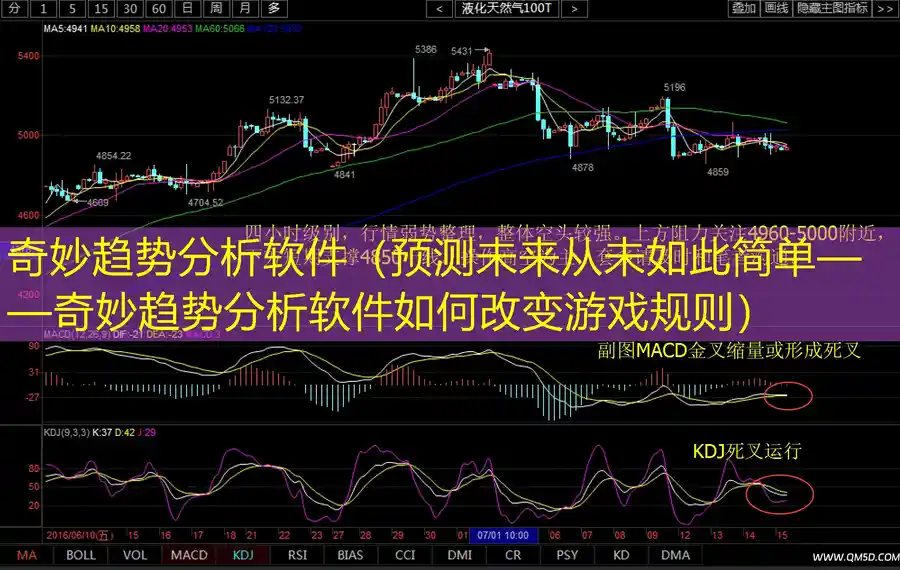The width and height of the screenshot is (900, 570).
Task: Select the BIAS indicator tab
Action: 350,555
